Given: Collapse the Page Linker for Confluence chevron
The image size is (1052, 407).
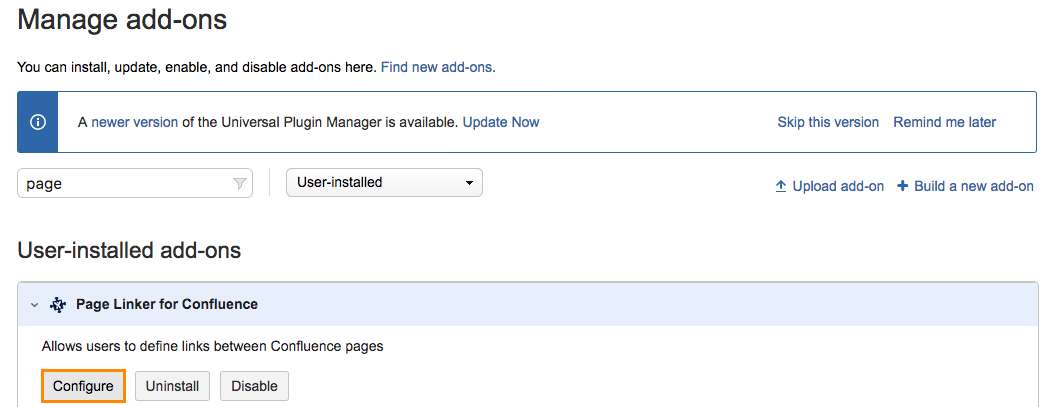Looking at the screenshot, I should click(x=34, y=304).
